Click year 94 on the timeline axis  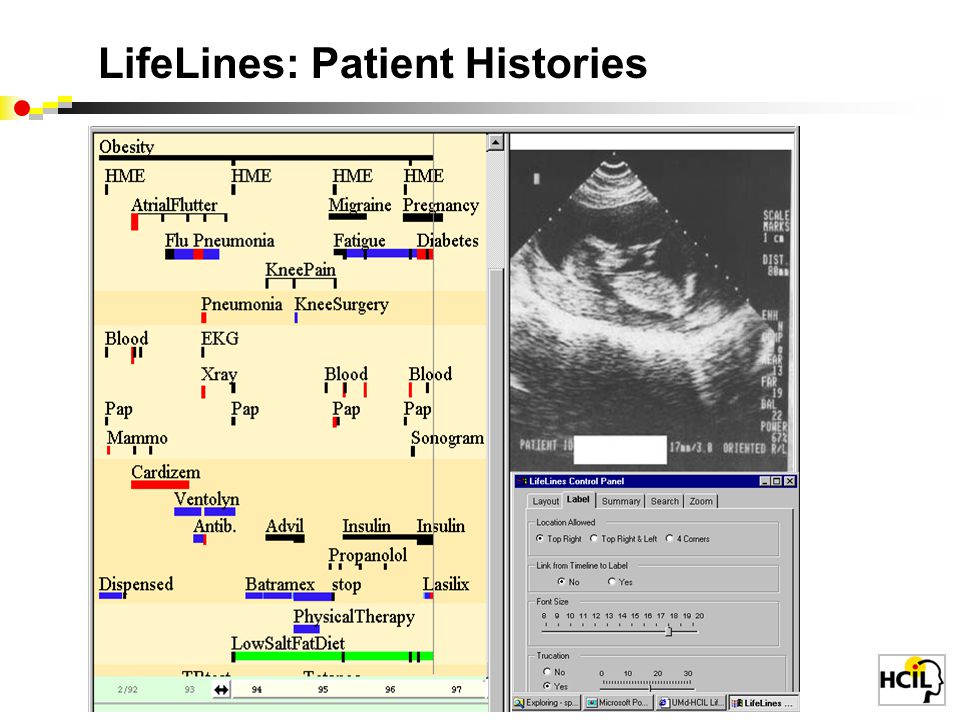click(257, 689)
